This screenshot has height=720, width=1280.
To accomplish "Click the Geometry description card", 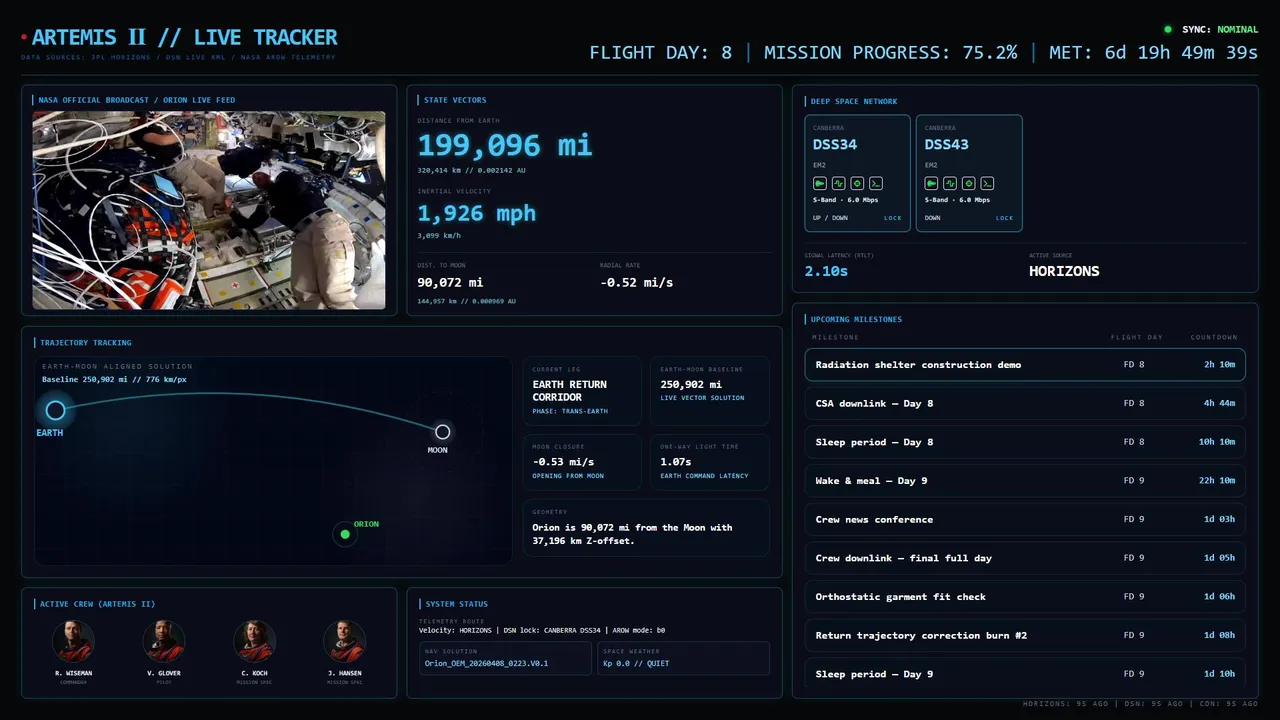I will pyautogui.click(x=646, y=528).
